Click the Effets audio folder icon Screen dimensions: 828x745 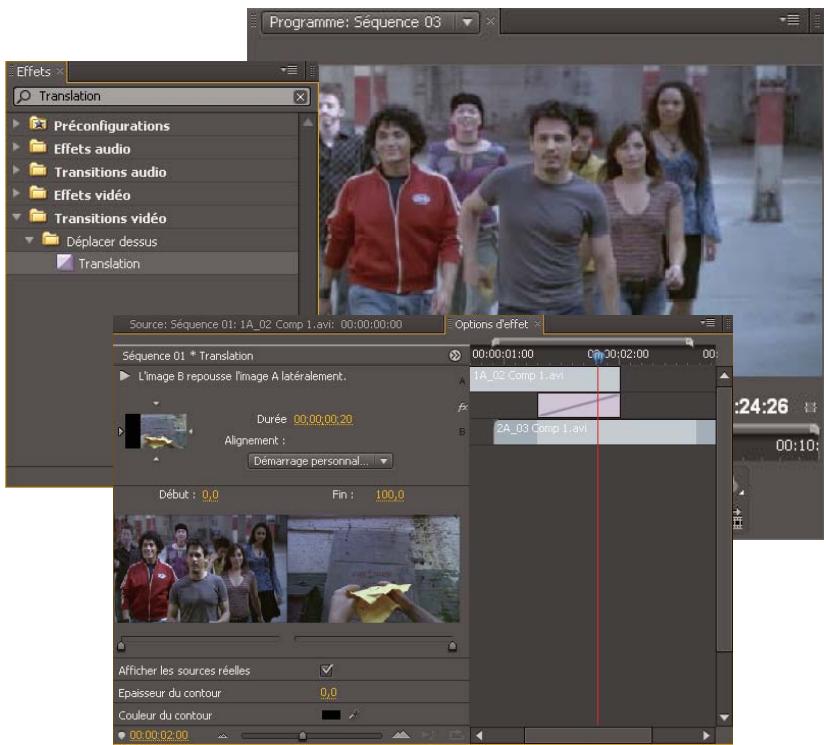coord(38,147)
